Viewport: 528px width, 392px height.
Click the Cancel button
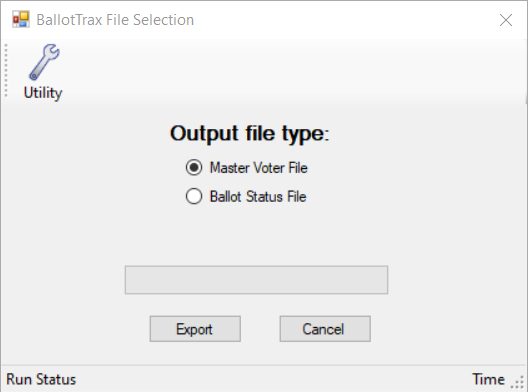(325, 329)
